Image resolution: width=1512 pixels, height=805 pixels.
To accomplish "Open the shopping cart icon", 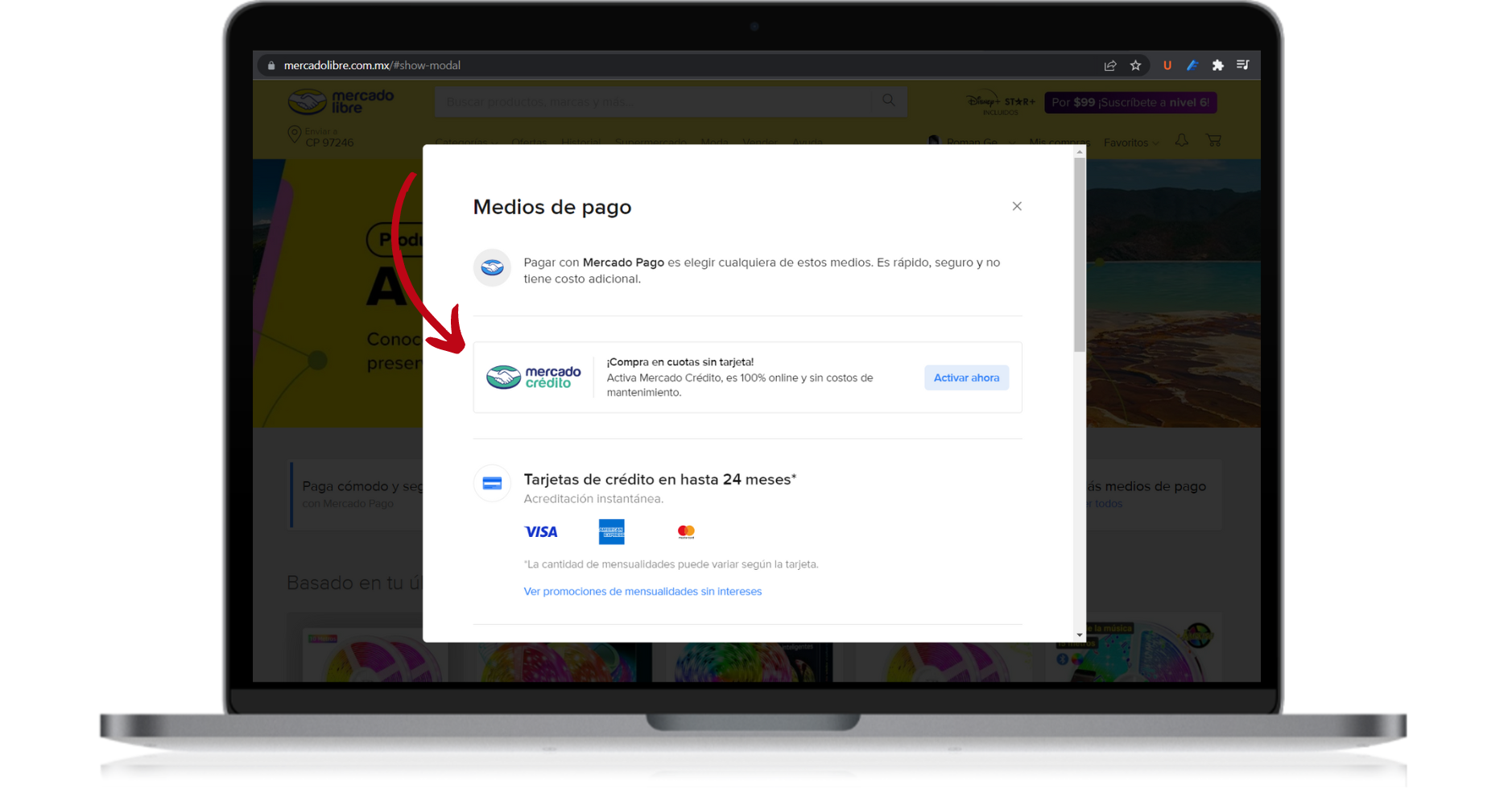I will click(x=1213, y=141).
